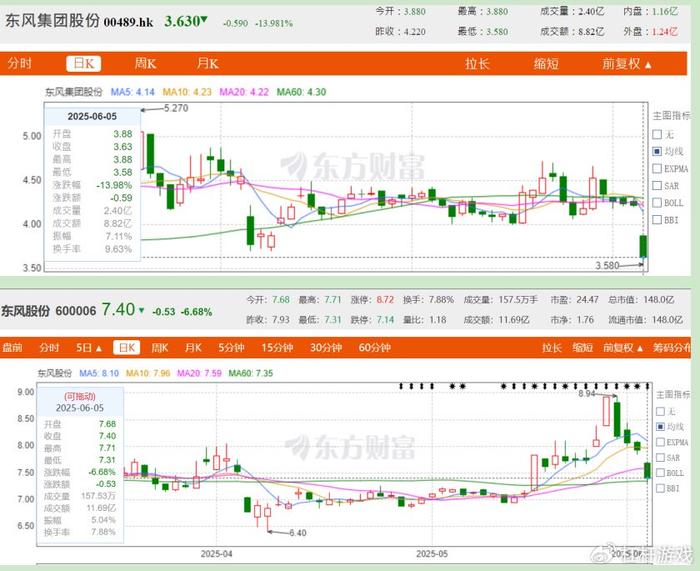700x571 pixels.
Task: Check 无 indicator option in 00489.hk chart
Action: click(657, 134)
